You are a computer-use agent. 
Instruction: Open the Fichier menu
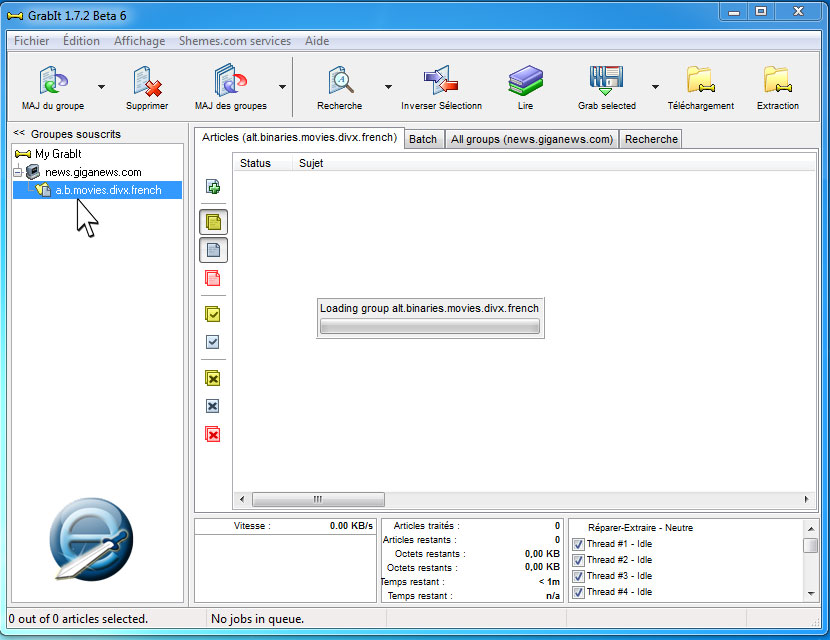[31, 41]
